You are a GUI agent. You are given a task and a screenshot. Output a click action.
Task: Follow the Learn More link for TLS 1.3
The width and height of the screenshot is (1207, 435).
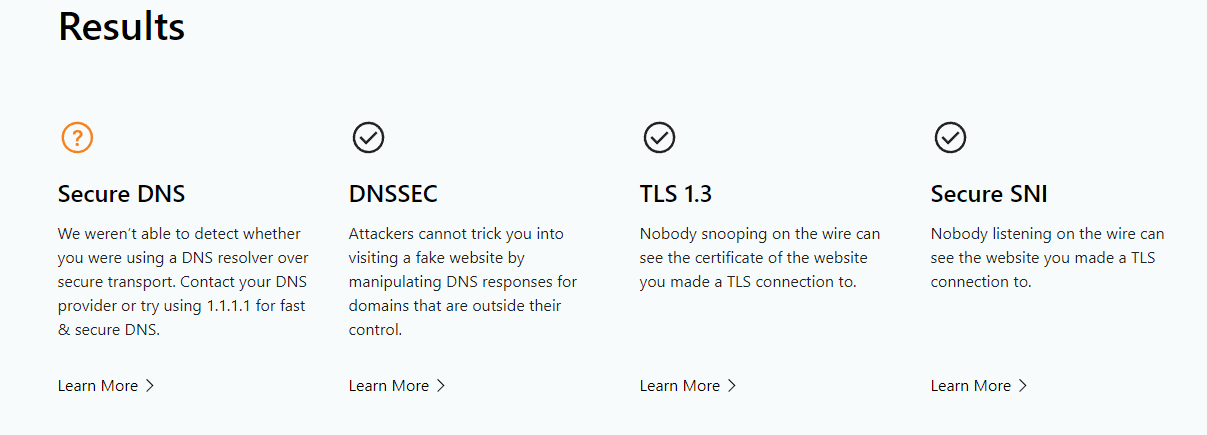680,386
